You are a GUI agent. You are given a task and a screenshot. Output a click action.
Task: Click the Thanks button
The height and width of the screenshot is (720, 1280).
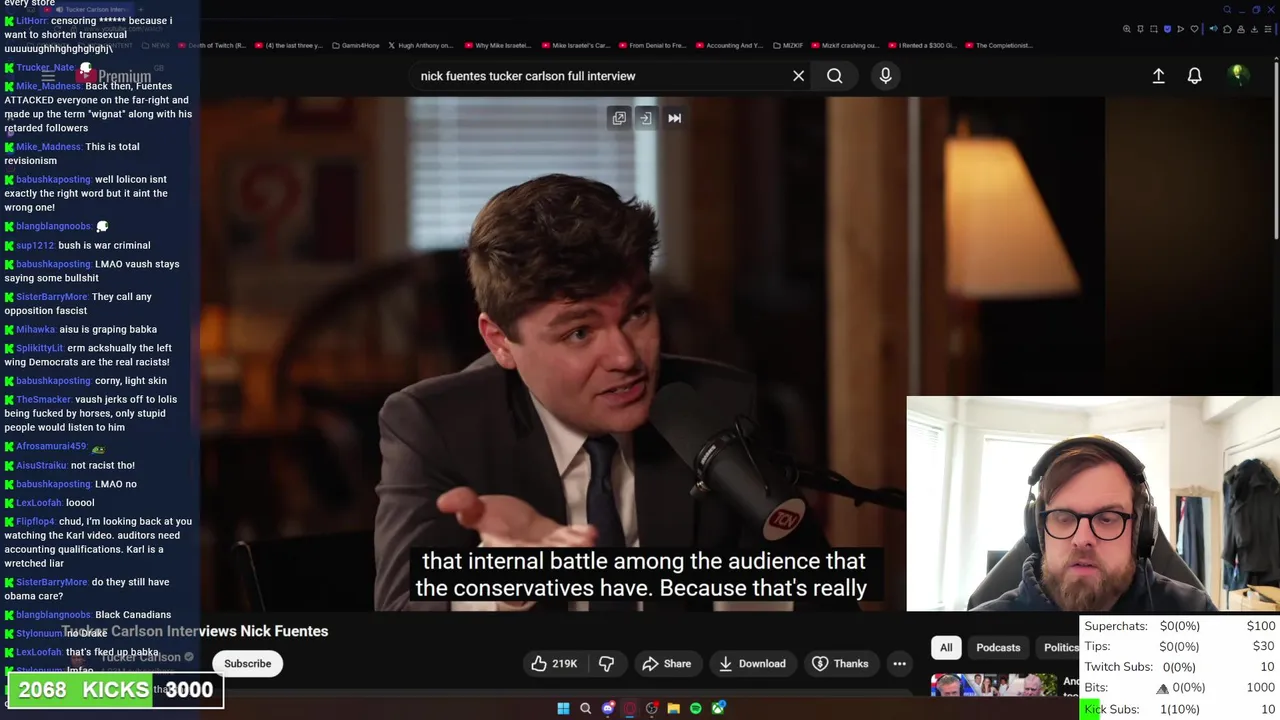point(840,663)
